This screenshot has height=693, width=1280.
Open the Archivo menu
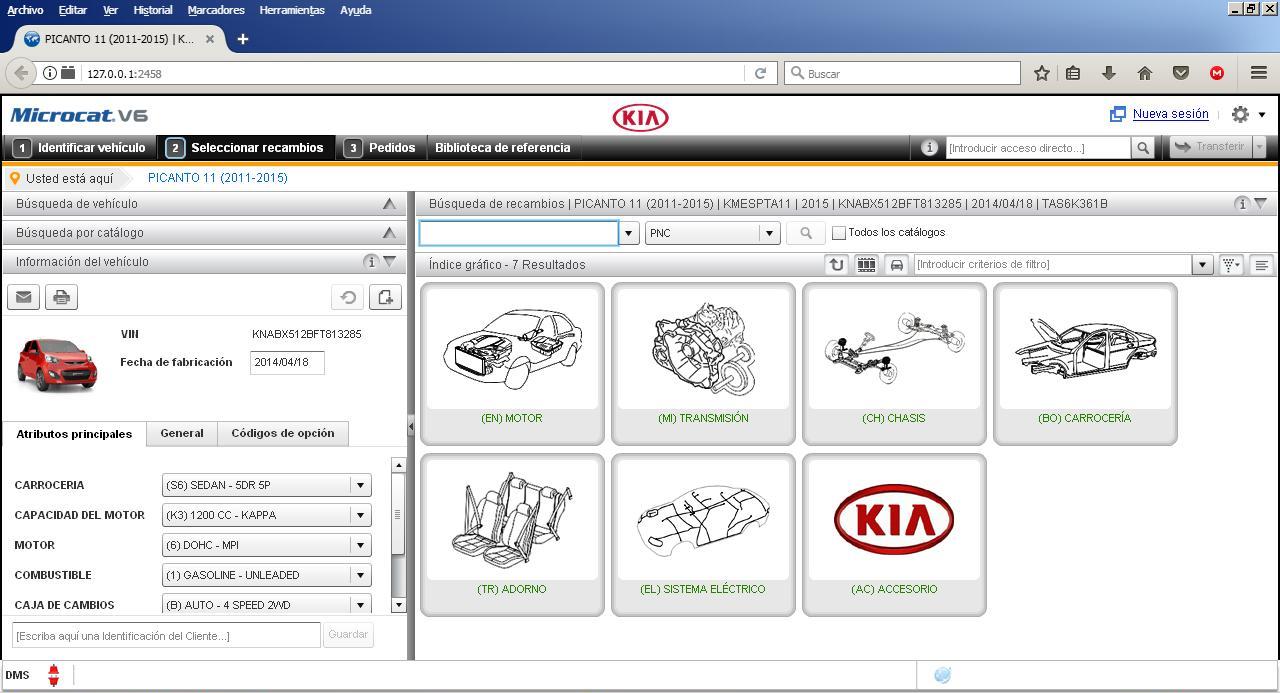click(25, 10)
